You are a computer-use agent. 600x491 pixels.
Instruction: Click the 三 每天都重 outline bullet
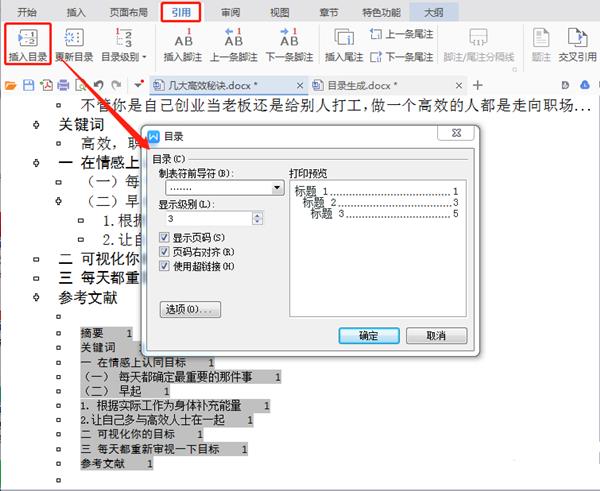36,278
